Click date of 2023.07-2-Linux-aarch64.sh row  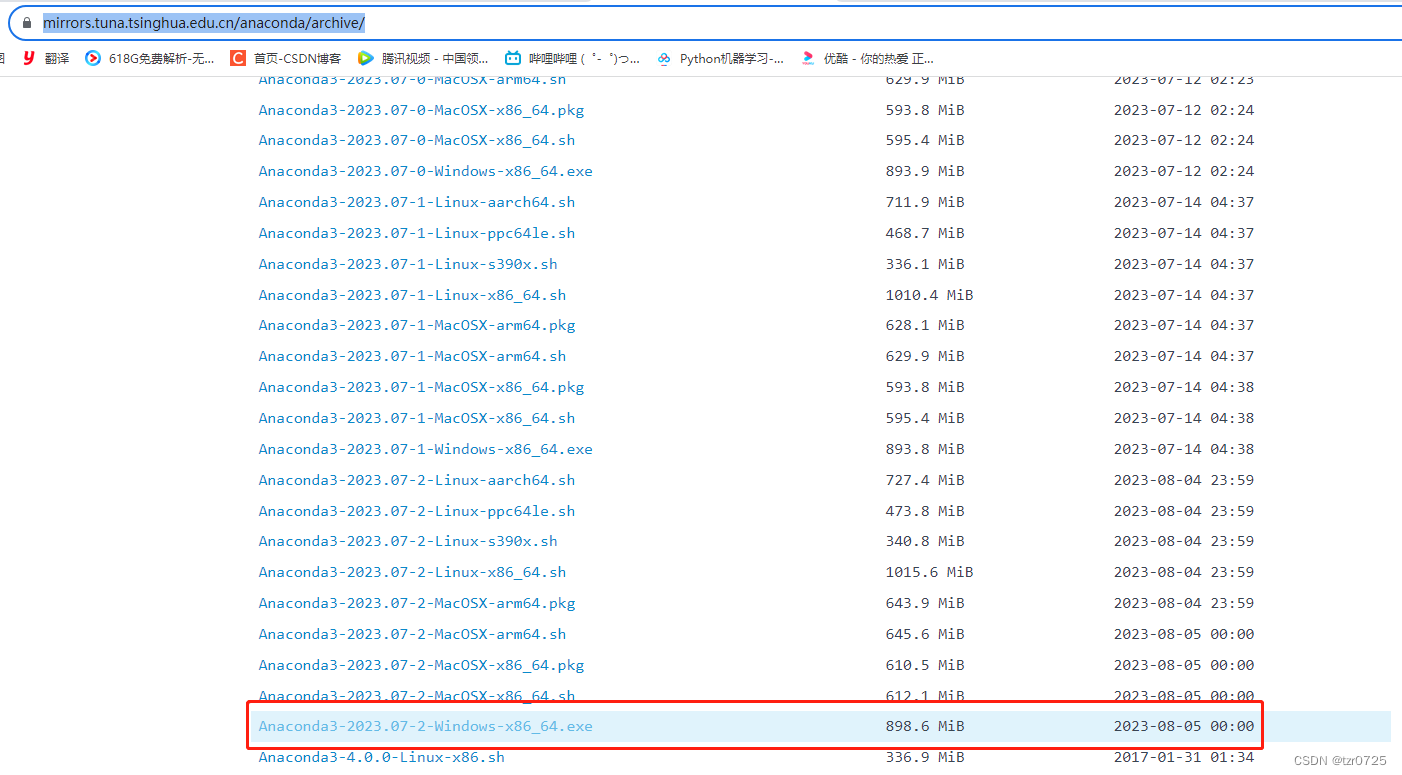(1184, 480)
